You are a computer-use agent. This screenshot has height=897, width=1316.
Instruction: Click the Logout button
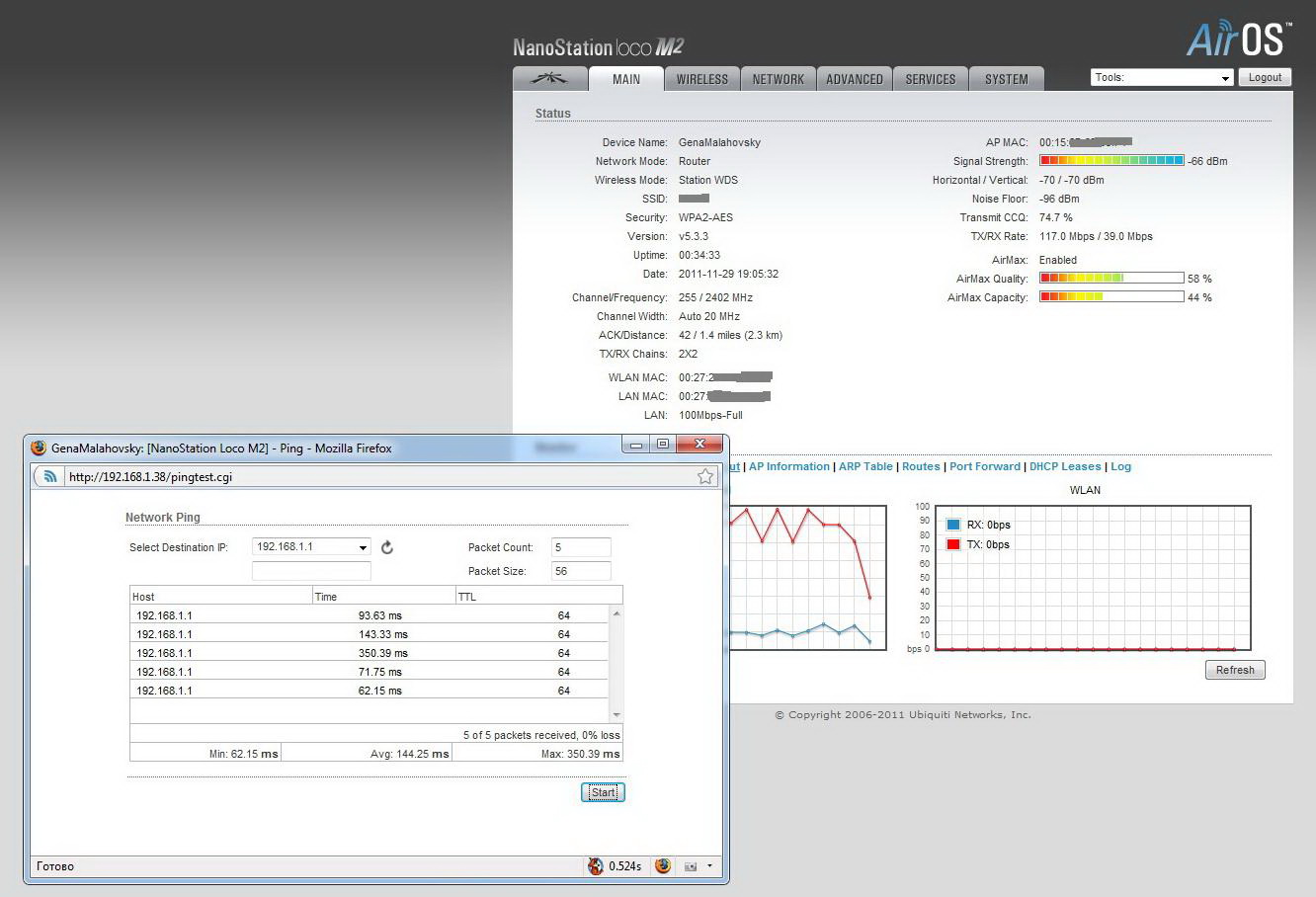click(1265, 78)
